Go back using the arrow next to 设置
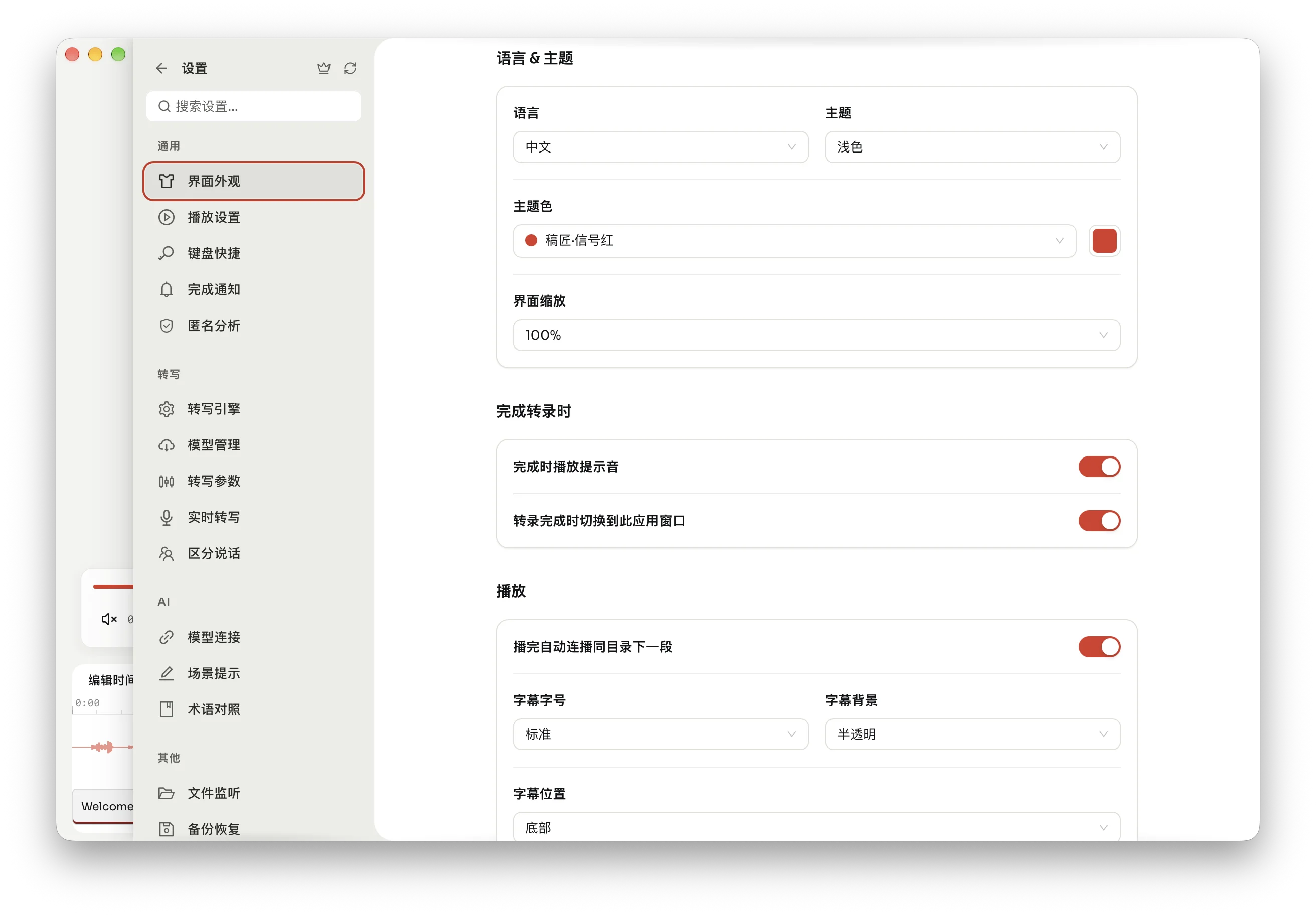This screenshot has height=915, width=1316. (x=161, y=68)
